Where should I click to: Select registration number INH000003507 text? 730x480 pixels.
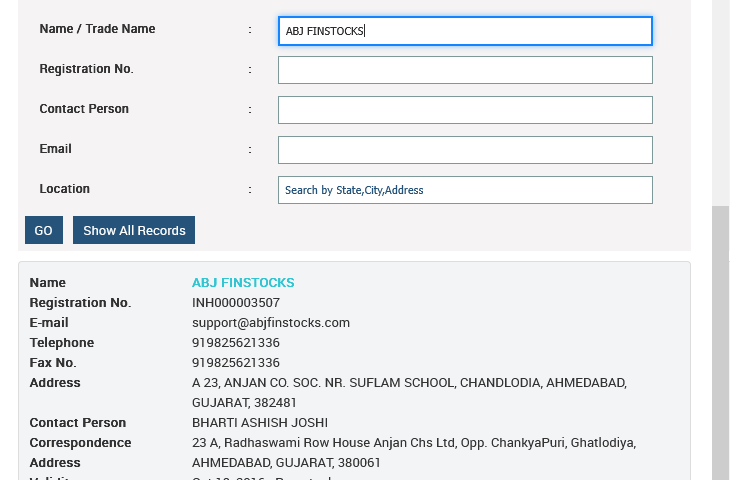click(236, 303)
